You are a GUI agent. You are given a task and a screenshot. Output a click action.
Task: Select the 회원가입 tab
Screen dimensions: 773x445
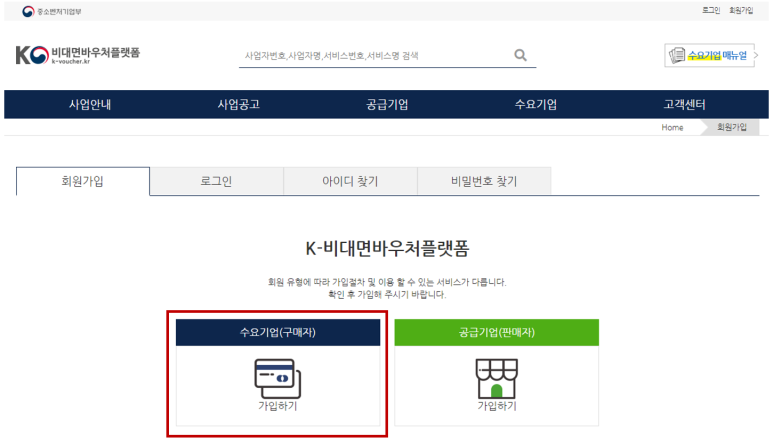83,181
